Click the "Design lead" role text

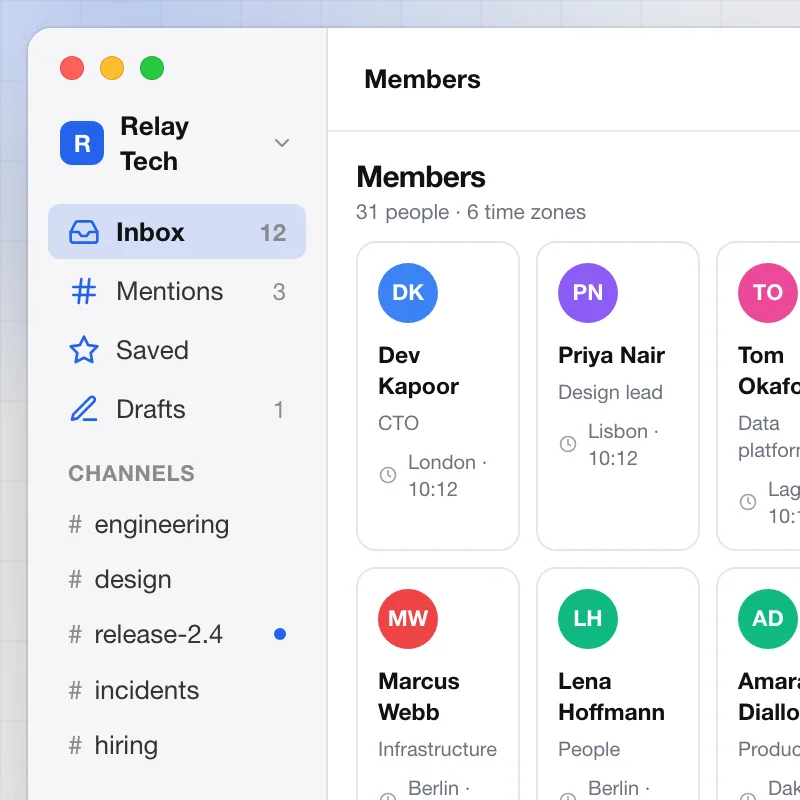pos(610,392)
